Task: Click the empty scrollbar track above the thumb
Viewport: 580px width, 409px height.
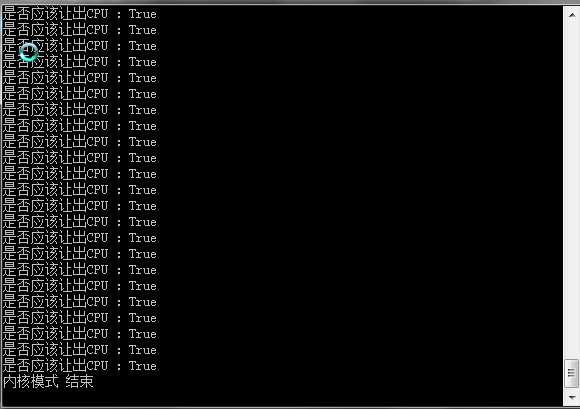Action: point(571,189)
